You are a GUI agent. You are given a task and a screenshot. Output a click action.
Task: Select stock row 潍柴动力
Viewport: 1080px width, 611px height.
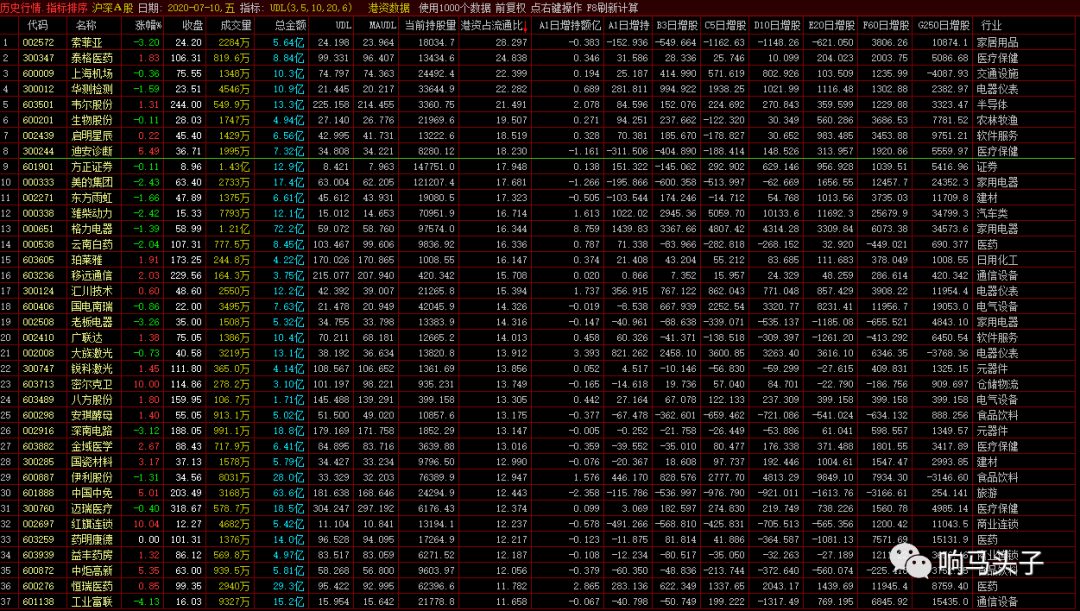pyautogui.click(x=537, y=214)
